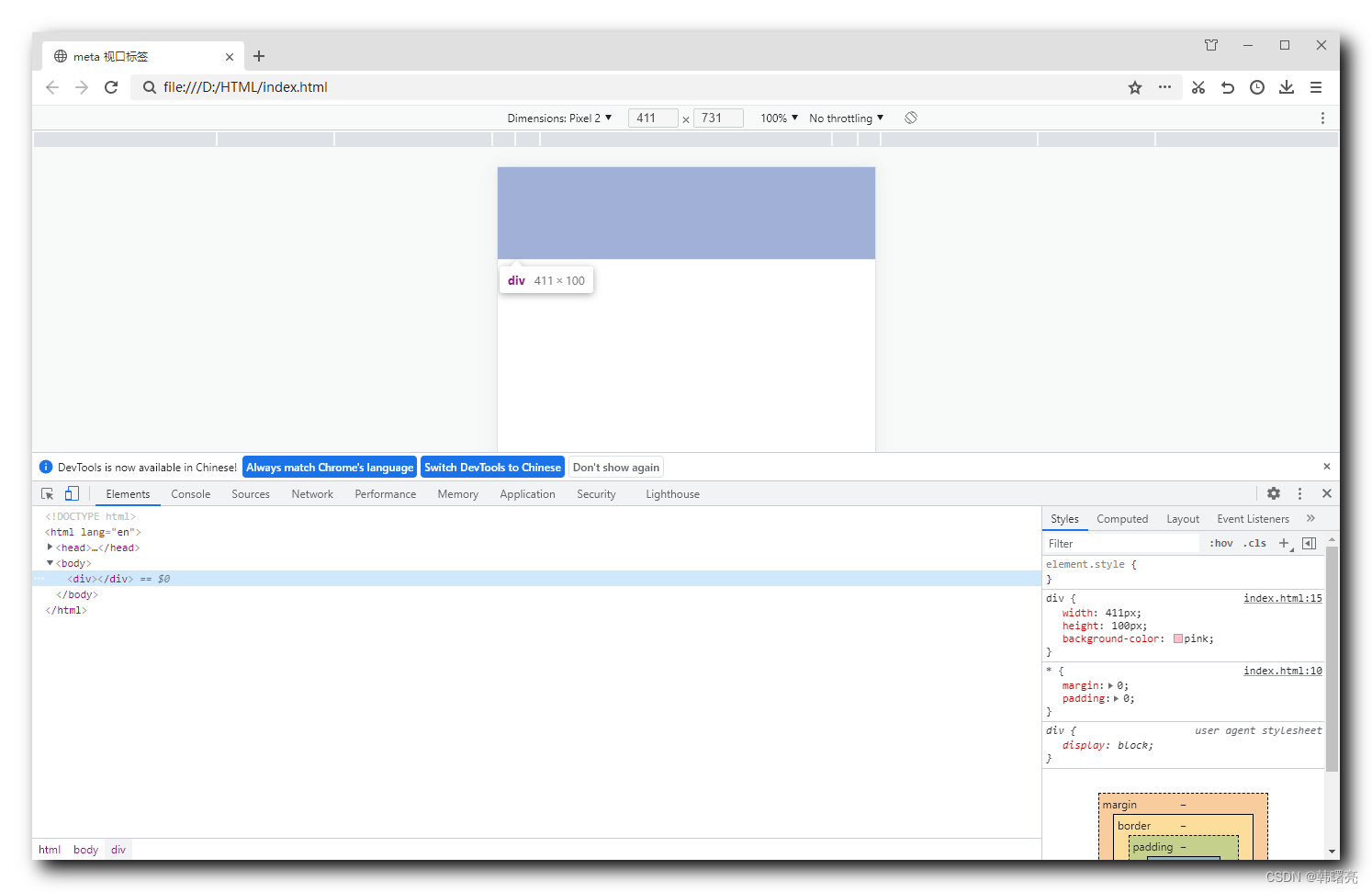This screenshot has height=892, width=1372.
Task: Open the No throttling dropdown
Action: [846, 118]
